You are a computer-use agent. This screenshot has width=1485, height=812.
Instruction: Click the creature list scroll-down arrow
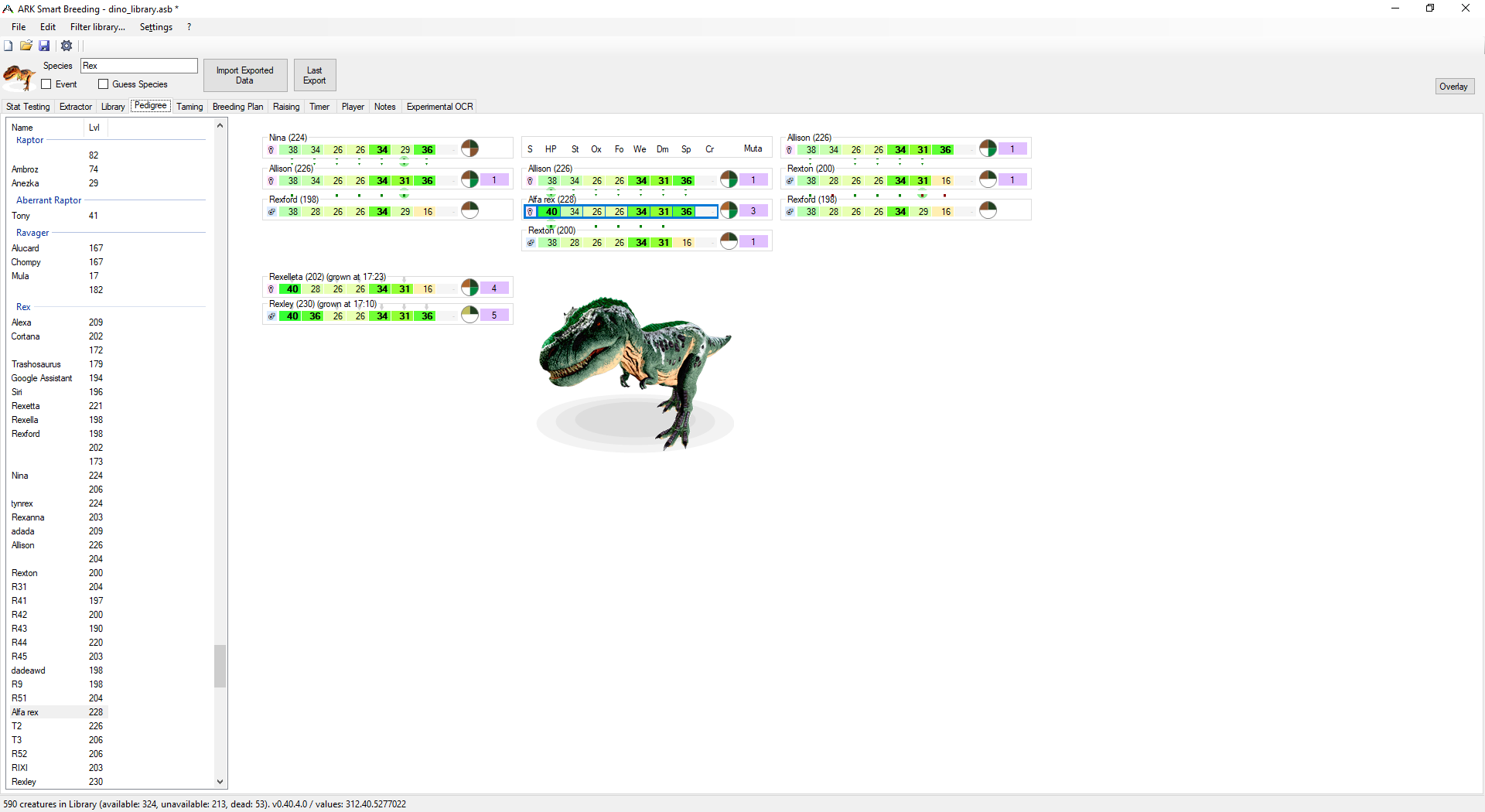pos(220,782)
